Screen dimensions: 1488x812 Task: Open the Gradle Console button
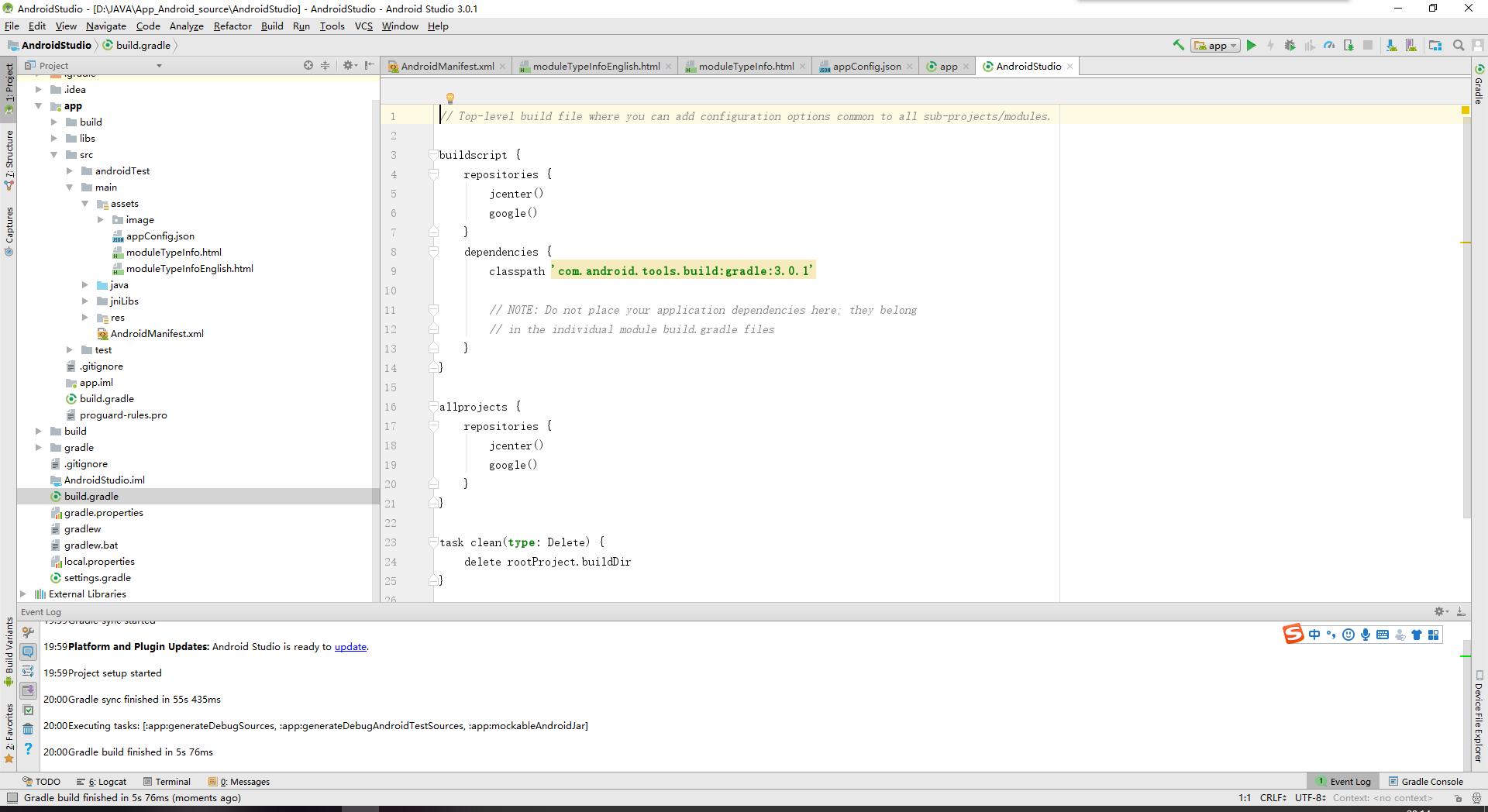[1426, 782]
